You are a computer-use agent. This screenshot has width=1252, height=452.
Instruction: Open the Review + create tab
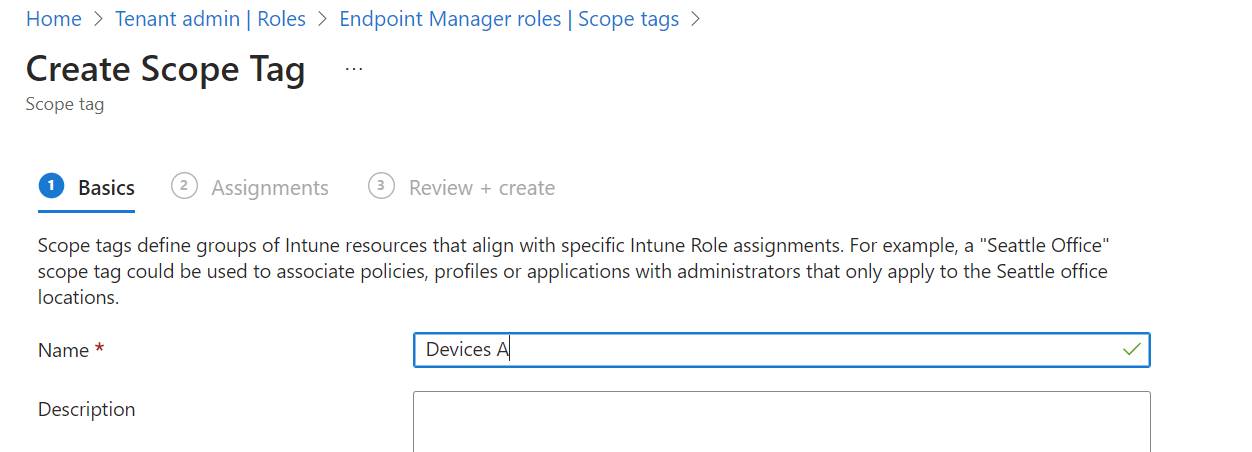click(x=481, y=188)
